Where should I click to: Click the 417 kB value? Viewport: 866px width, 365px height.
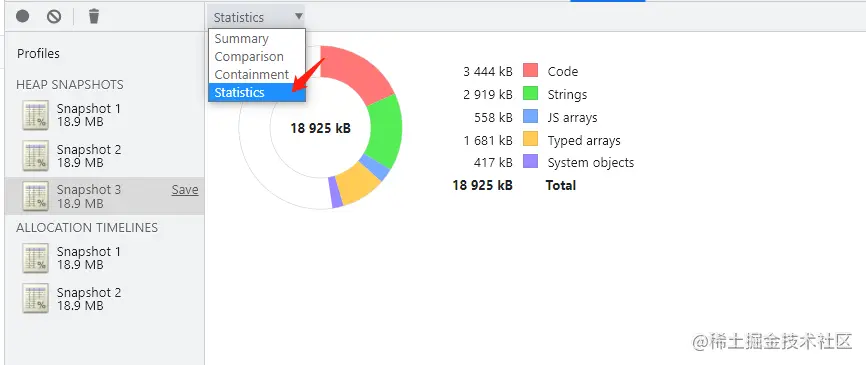(x=493, y=163)
